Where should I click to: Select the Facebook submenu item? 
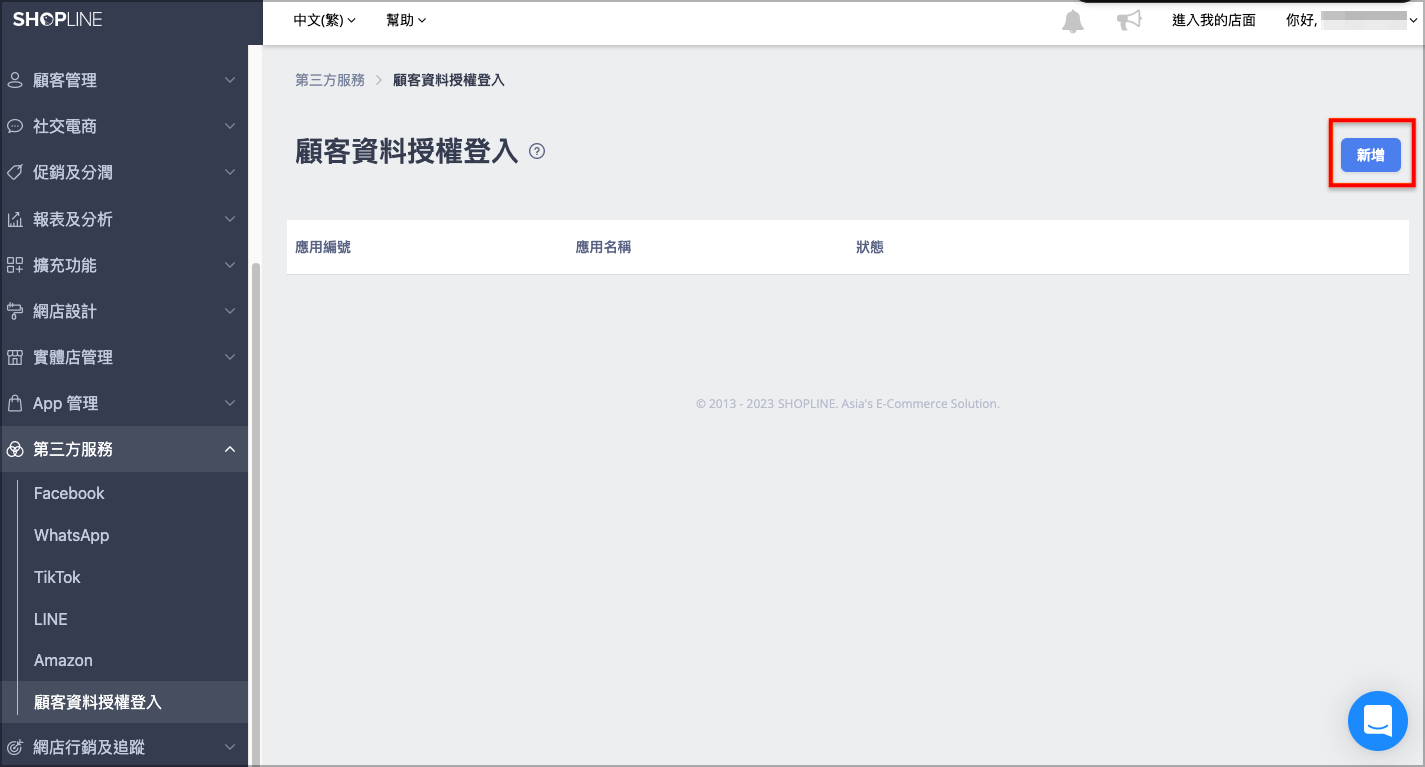69,493
